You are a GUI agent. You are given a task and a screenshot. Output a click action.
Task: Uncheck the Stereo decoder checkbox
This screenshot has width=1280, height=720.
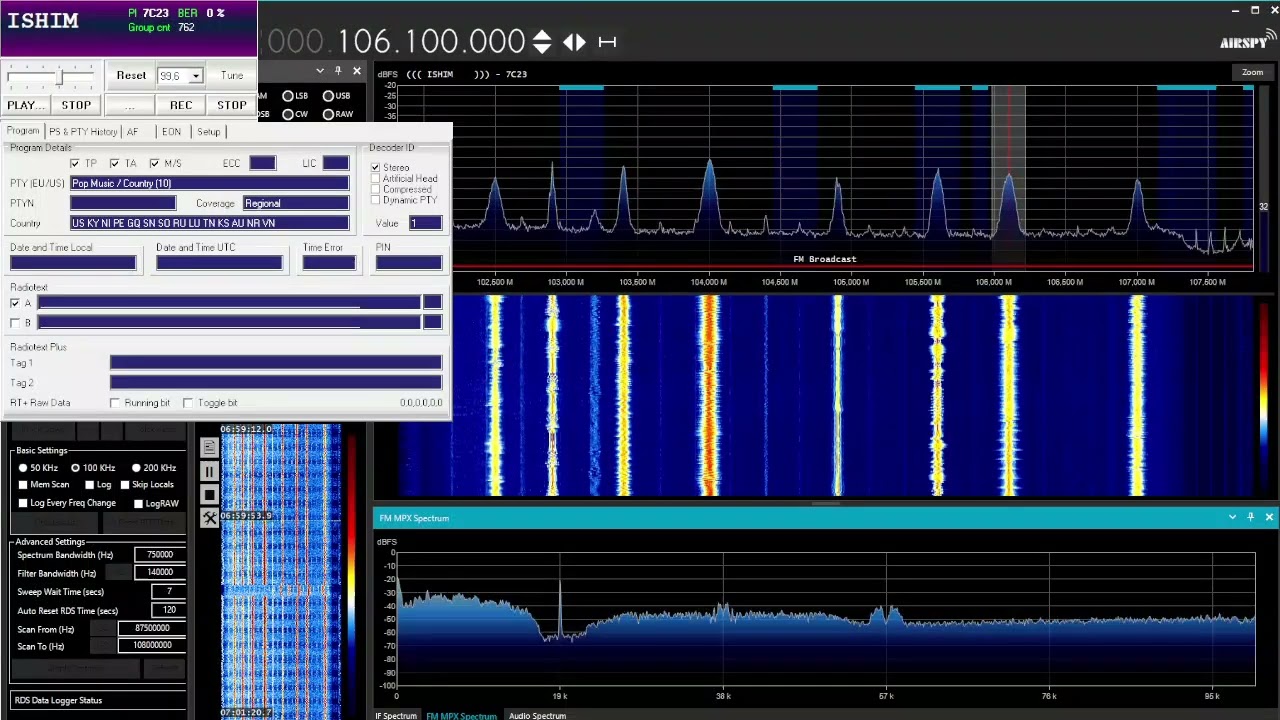point(376,167)
